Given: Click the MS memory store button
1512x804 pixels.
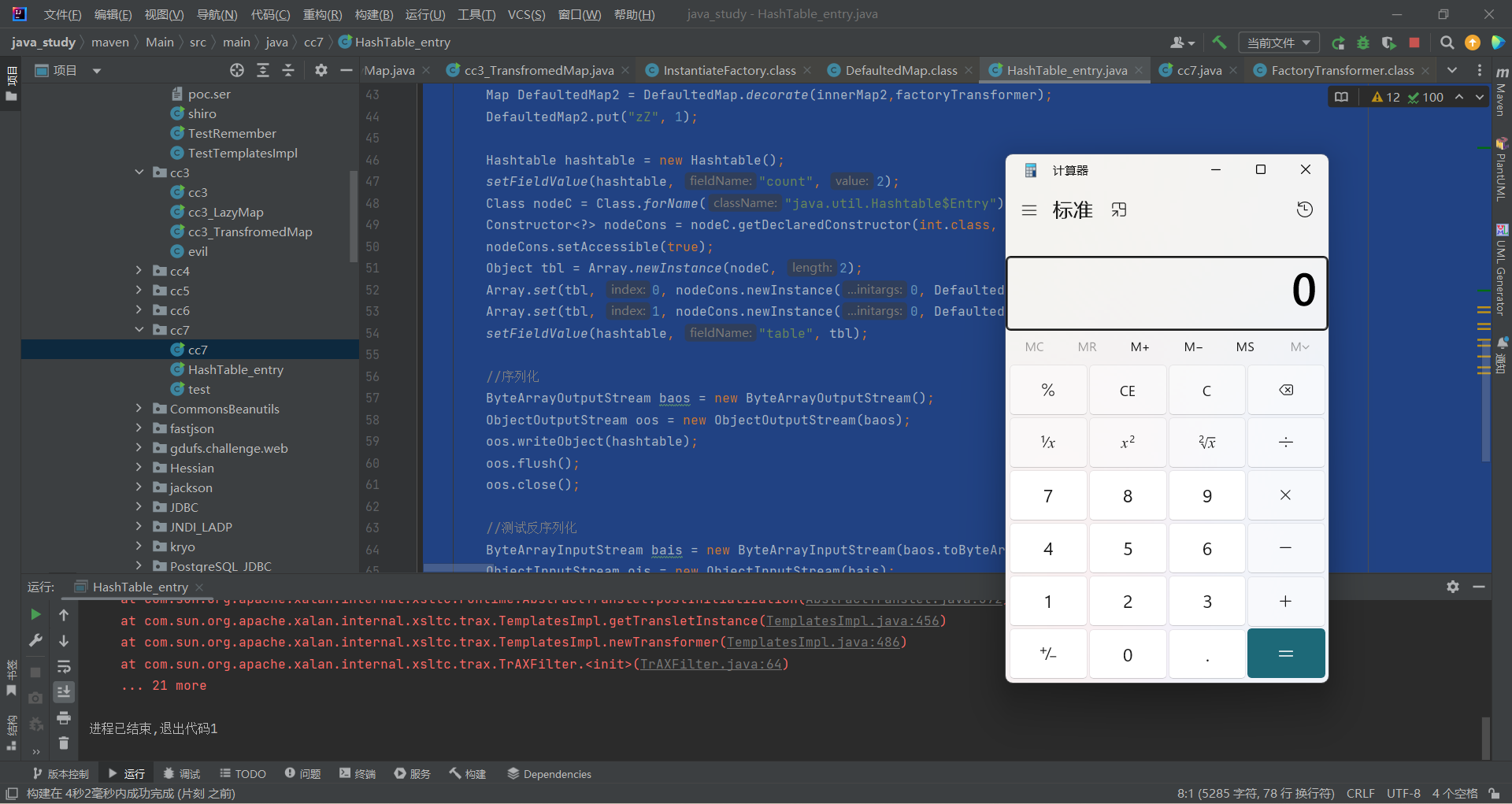Looking at the screenshot, I should point(1245,346).
